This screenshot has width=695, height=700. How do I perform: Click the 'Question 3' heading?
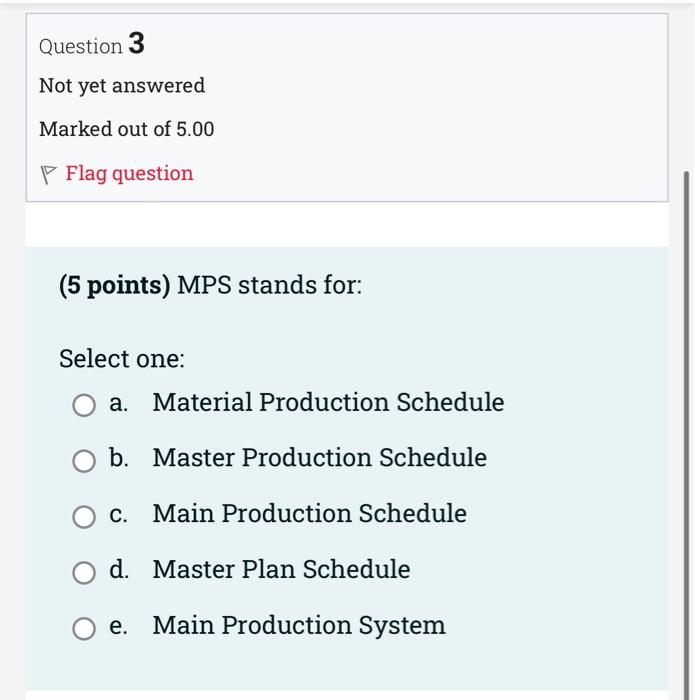coord(91,45)
